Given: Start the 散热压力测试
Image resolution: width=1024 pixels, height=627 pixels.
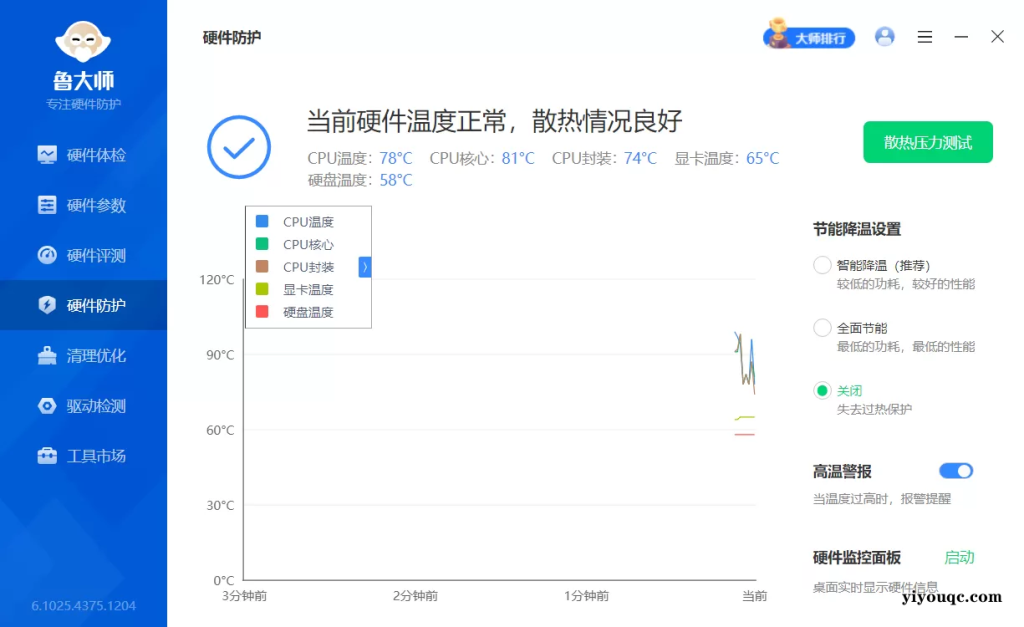Looking at the screenshot, I should [927, 142].
